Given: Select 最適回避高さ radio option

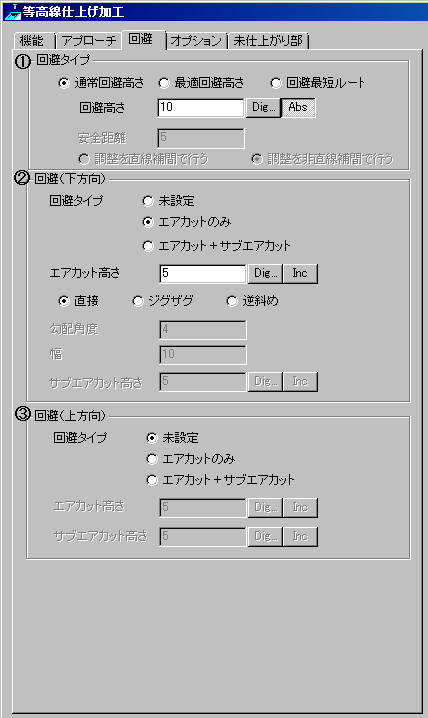Looking at the screenshot, I should pos(201,83).
